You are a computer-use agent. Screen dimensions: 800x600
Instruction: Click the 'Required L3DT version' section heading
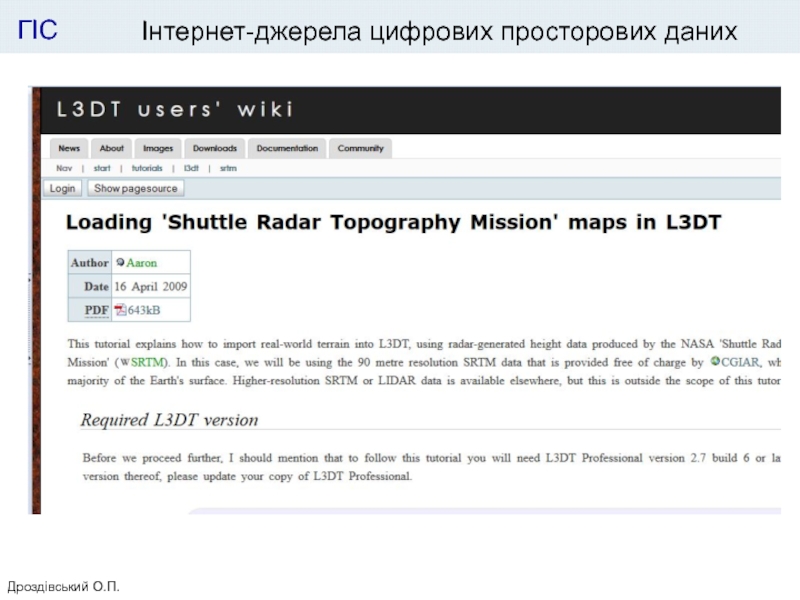tap(169, 420)
